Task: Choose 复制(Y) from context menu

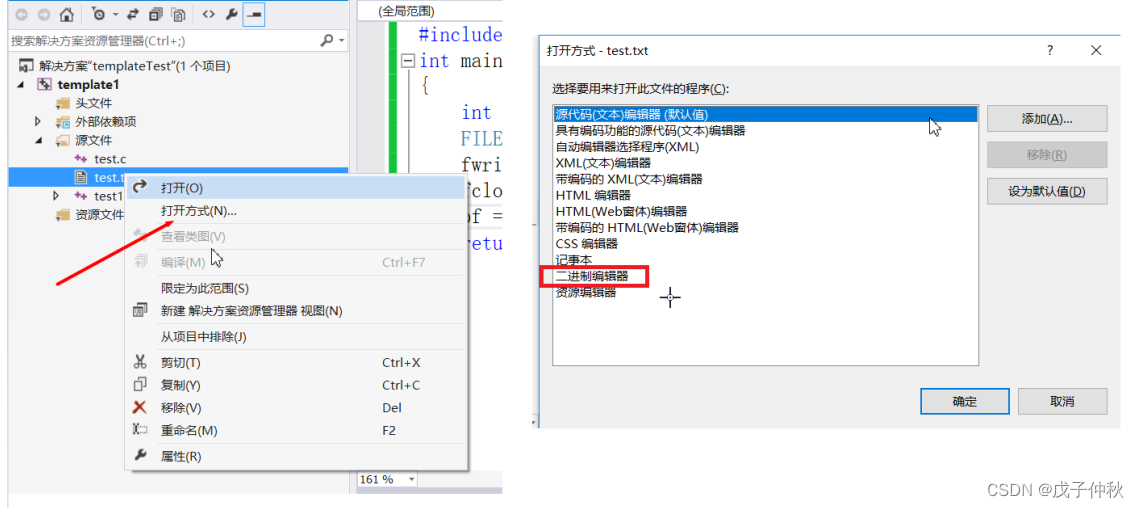Action: click(296, 385)
